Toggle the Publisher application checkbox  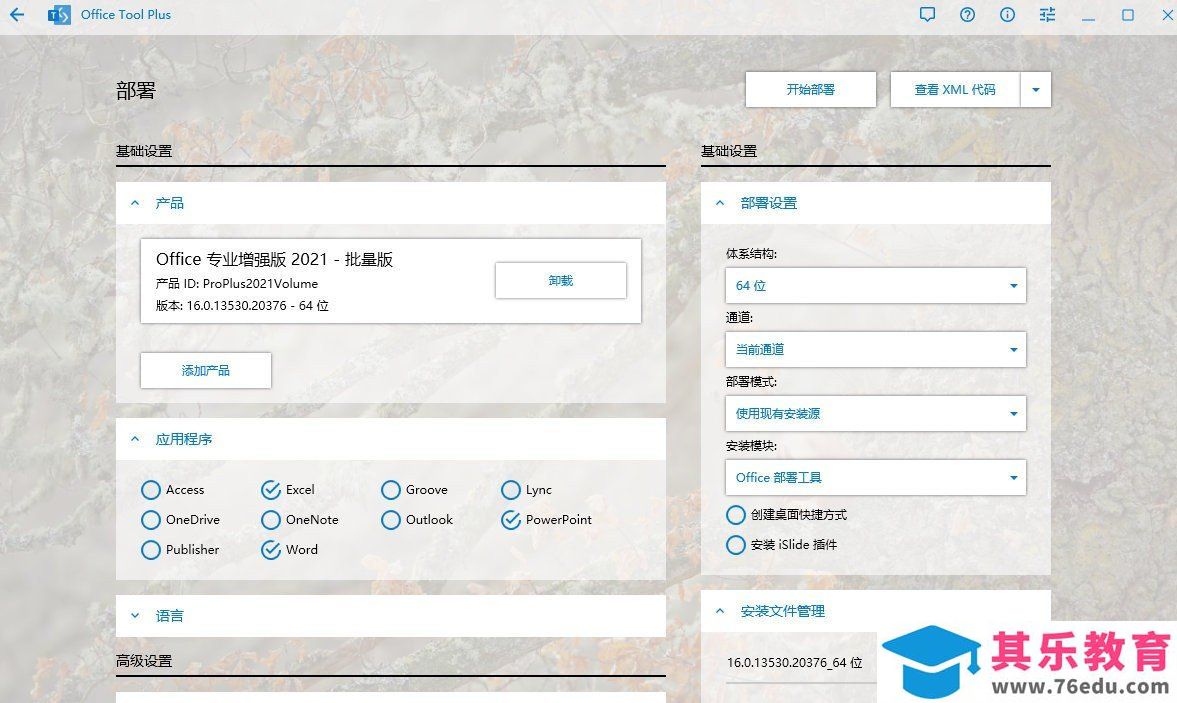151,550
